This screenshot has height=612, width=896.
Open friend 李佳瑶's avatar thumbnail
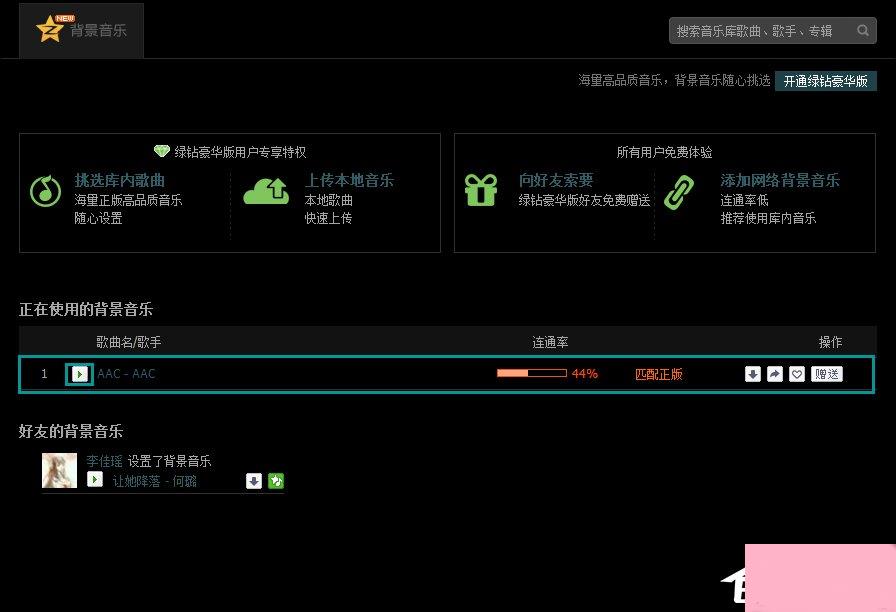pos(59,470)
